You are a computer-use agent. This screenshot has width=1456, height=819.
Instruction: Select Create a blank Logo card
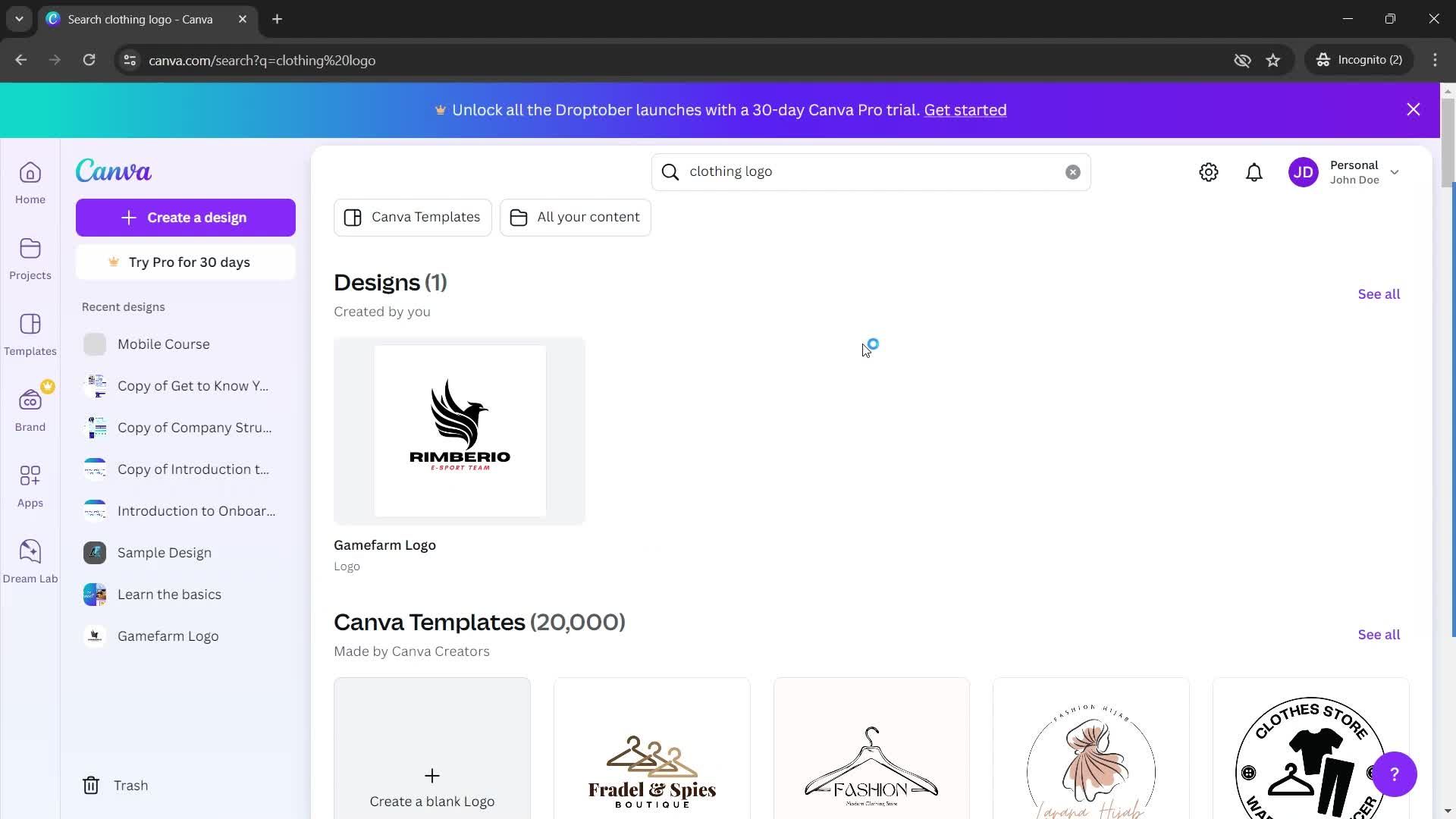(x=432, y=748)
